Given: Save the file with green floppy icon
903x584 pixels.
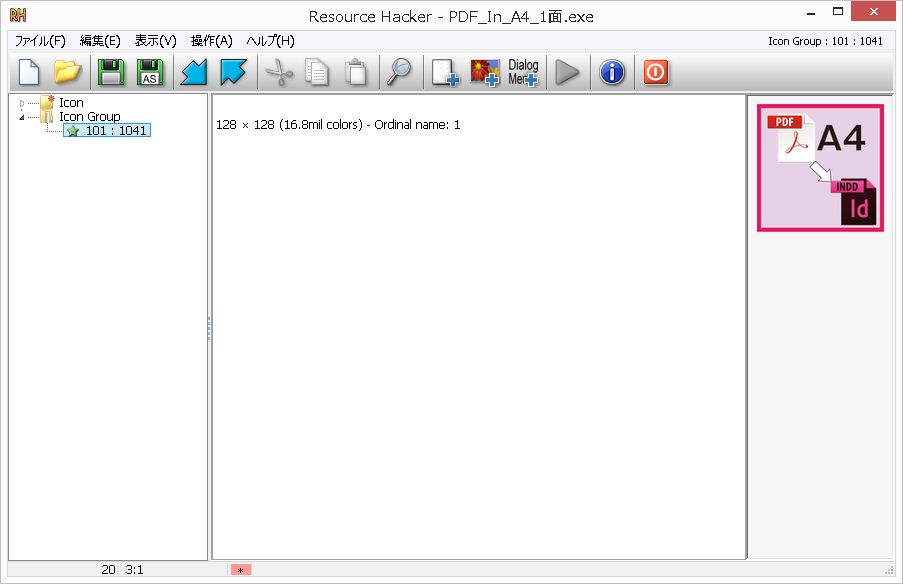Looking at the screenshot, I should 111,73.
